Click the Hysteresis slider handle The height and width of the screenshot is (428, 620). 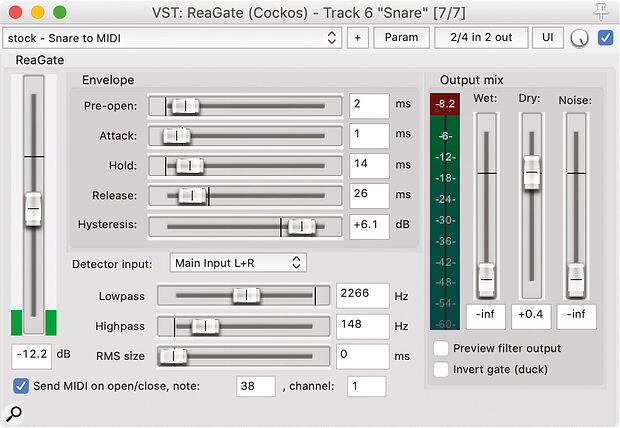[x=302, y=227]
